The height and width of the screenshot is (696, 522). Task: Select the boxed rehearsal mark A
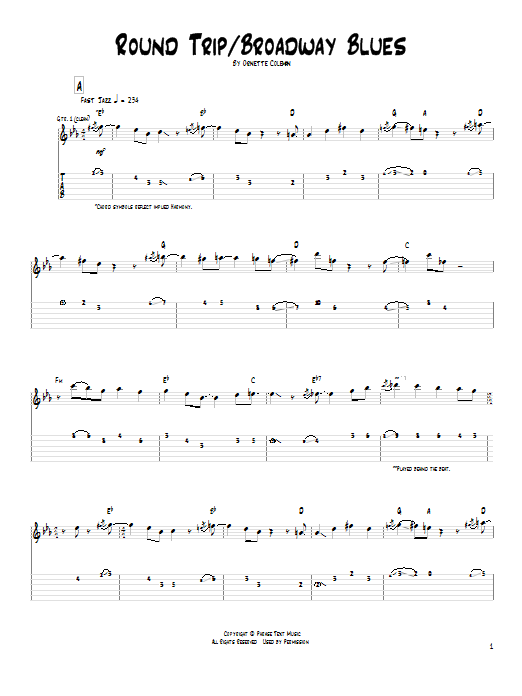[x=79, y=86]
